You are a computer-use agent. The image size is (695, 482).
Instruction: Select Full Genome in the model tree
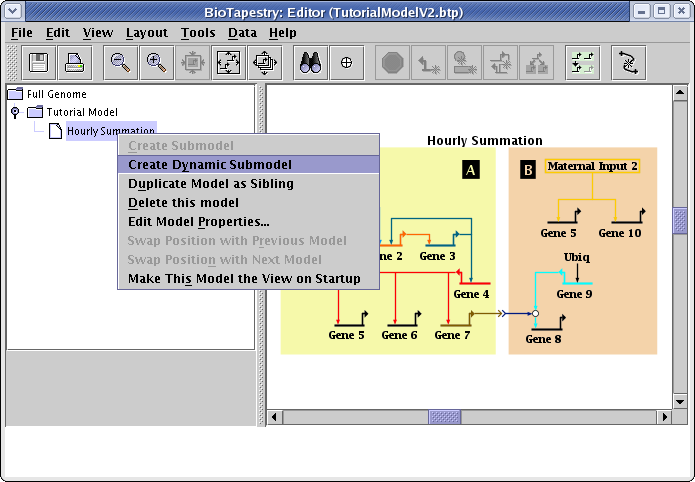click(x=56, y=94)
